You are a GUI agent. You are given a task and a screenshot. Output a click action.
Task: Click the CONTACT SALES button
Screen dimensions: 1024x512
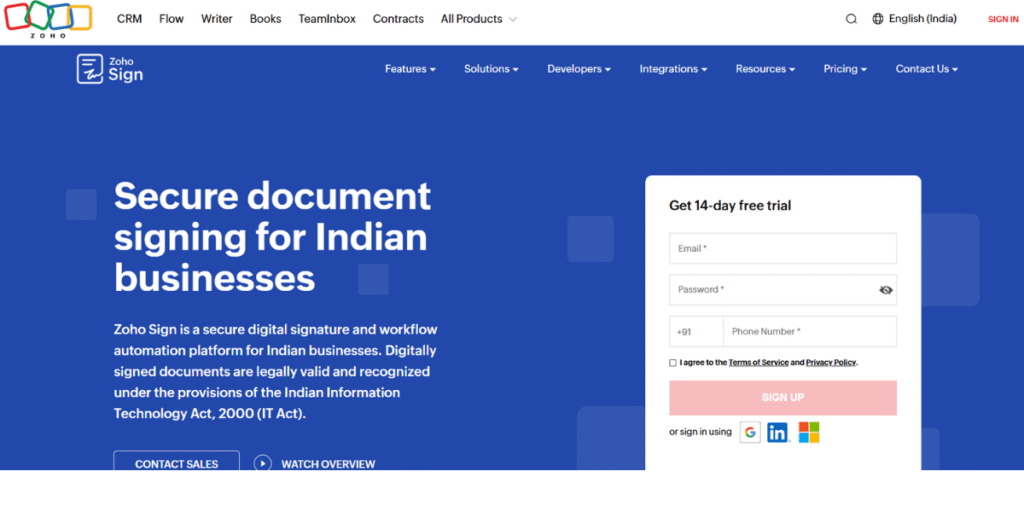(x=176, y=461)
